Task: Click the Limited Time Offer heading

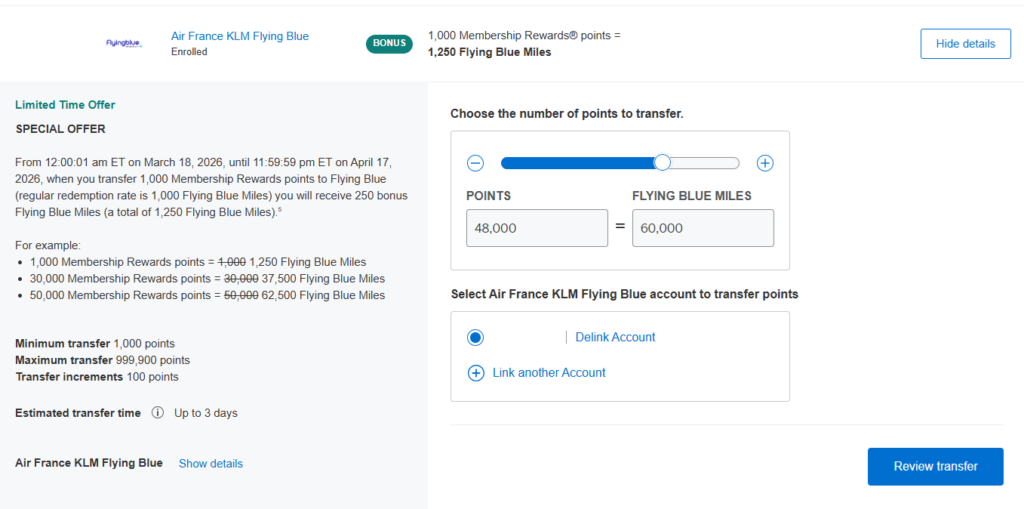Action: pos(65,105)
